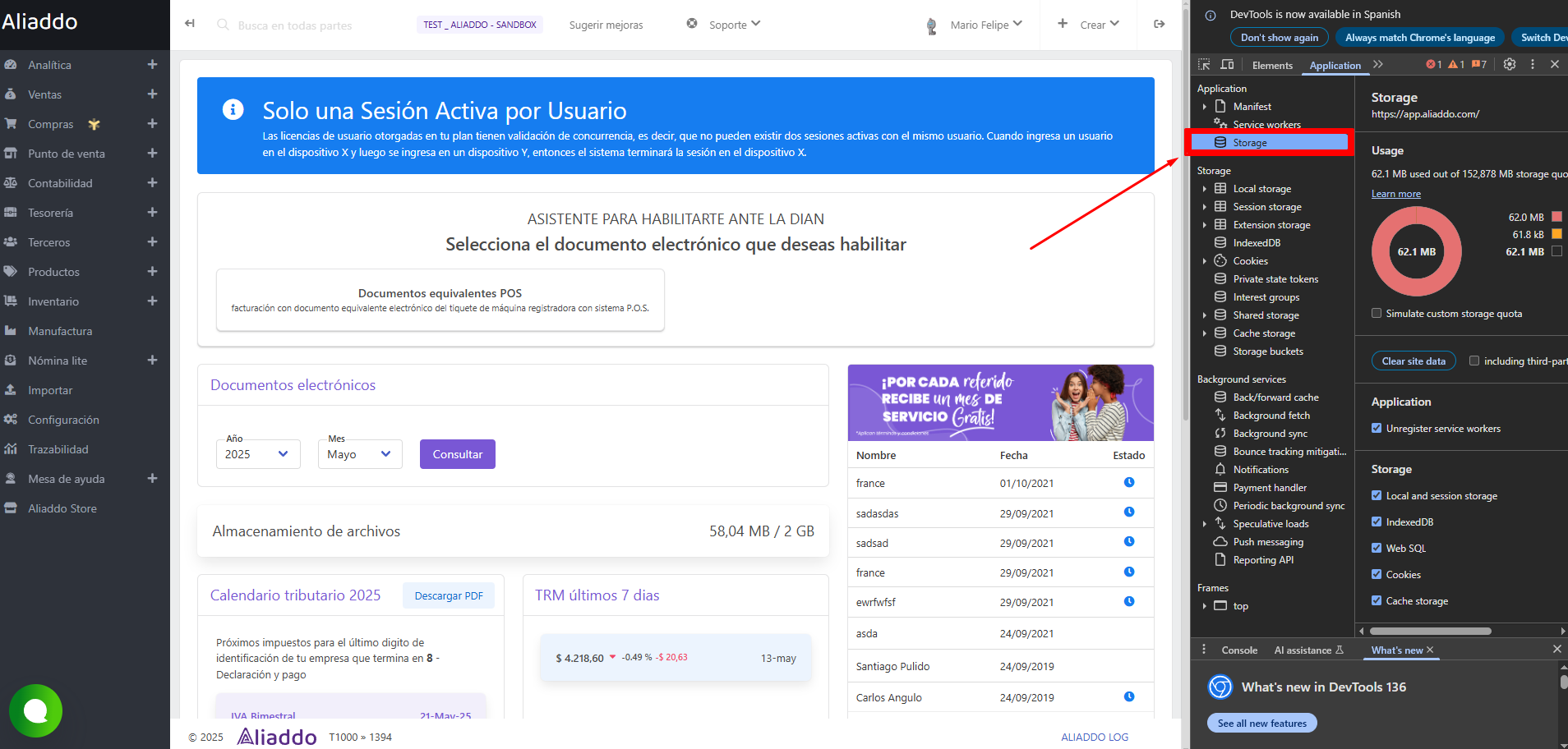This screenshot has height=749, width=1568.
Task: Open the Console drawer tab
Action: pyautogui.click(x=1239, y=650)
